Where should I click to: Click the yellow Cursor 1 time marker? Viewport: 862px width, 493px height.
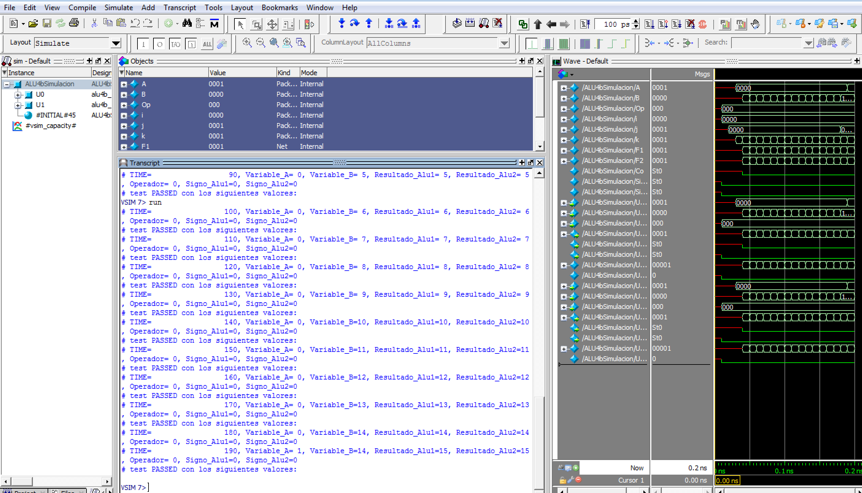[727, 480]
